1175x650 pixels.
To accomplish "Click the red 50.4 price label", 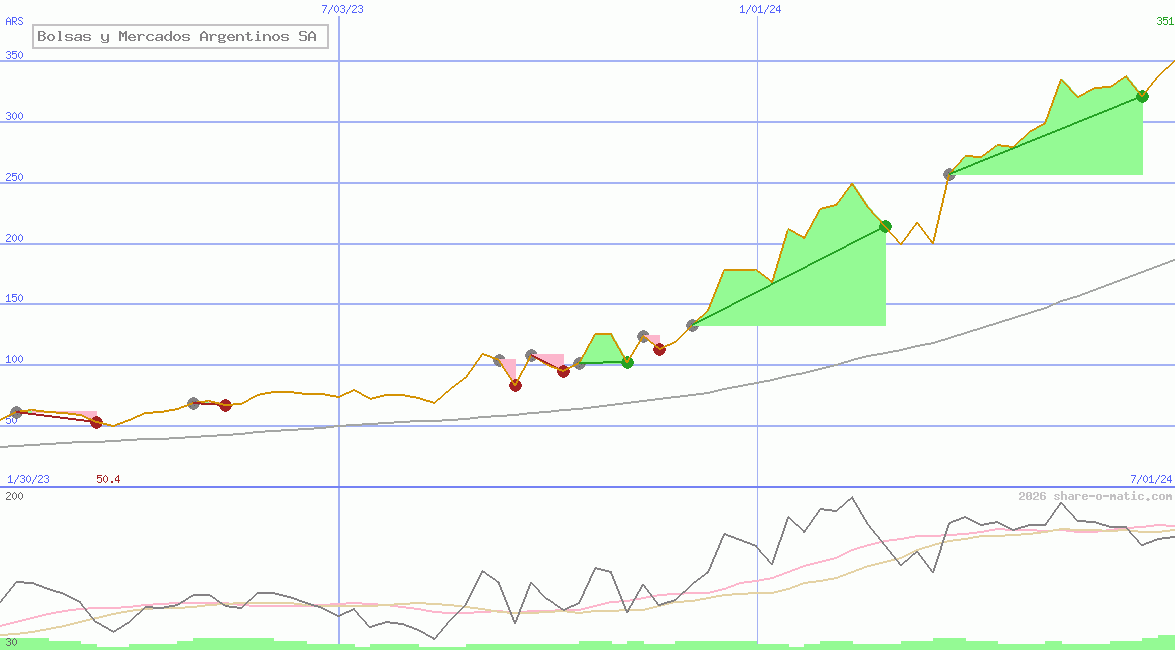I will coord(108,480).
